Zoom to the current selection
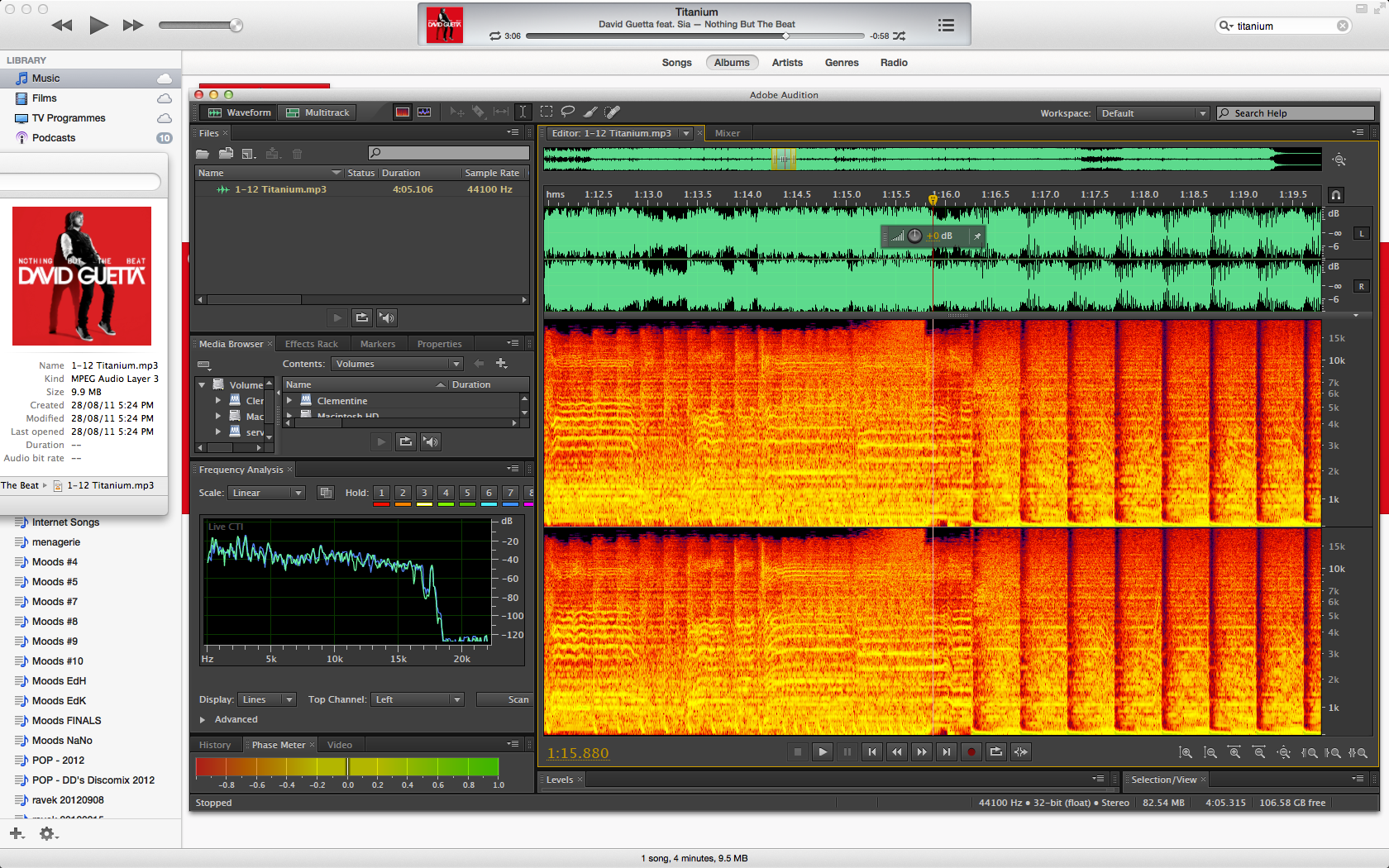Viewport: 1389px width, 868px height. click(x=1358, y=753)
